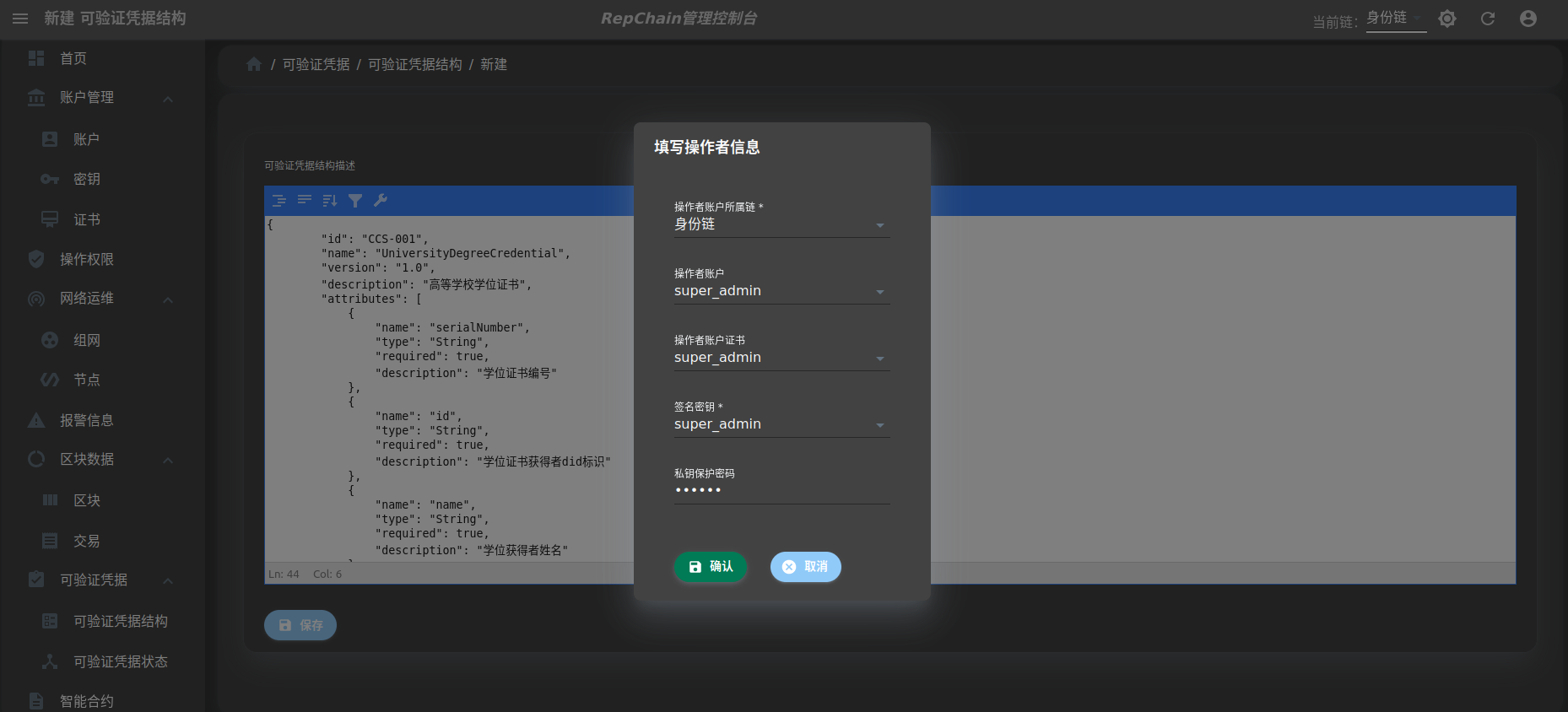Click the 保存 button
Image resolution: width=1568 pixels, height=712 pixels.
click(x=300, y=625)
